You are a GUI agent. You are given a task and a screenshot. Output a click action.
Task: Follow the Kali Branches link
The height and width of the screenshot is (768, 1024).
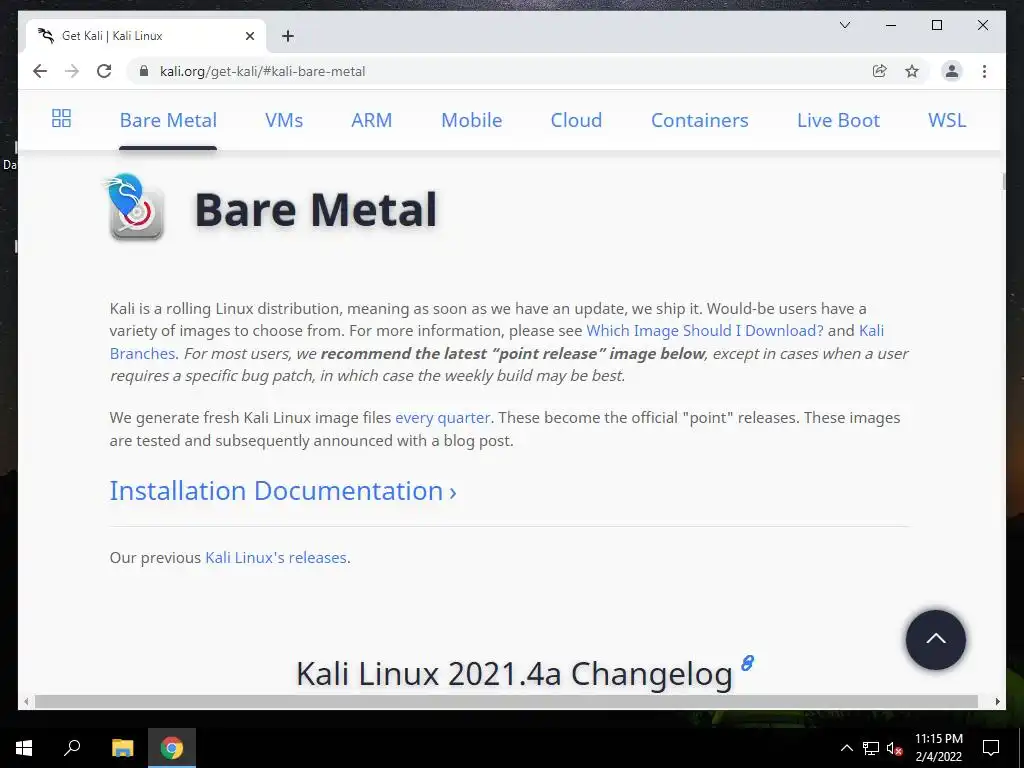pos(142,353)
